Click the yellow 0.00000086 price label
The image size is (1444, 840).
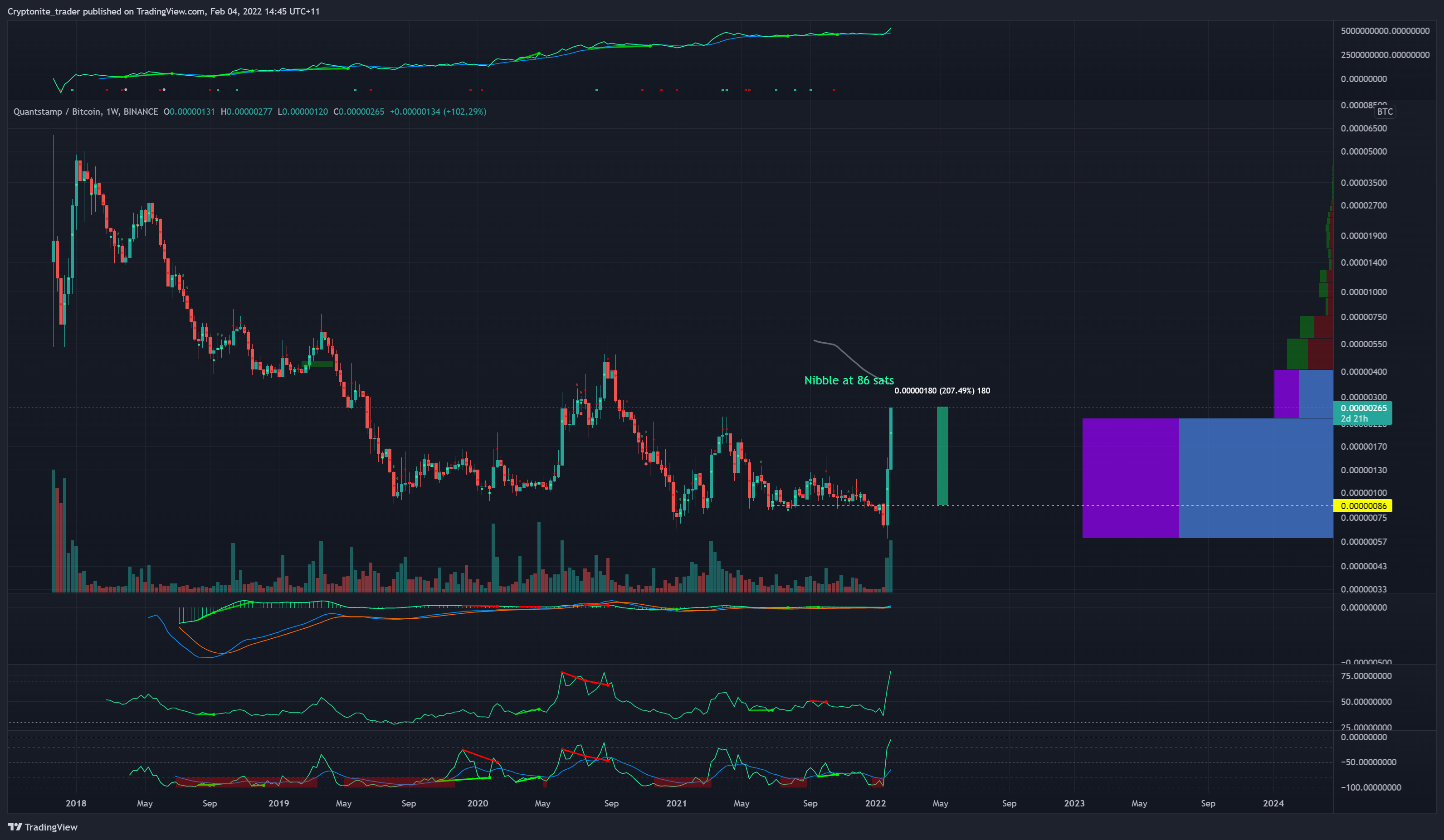1363,505
